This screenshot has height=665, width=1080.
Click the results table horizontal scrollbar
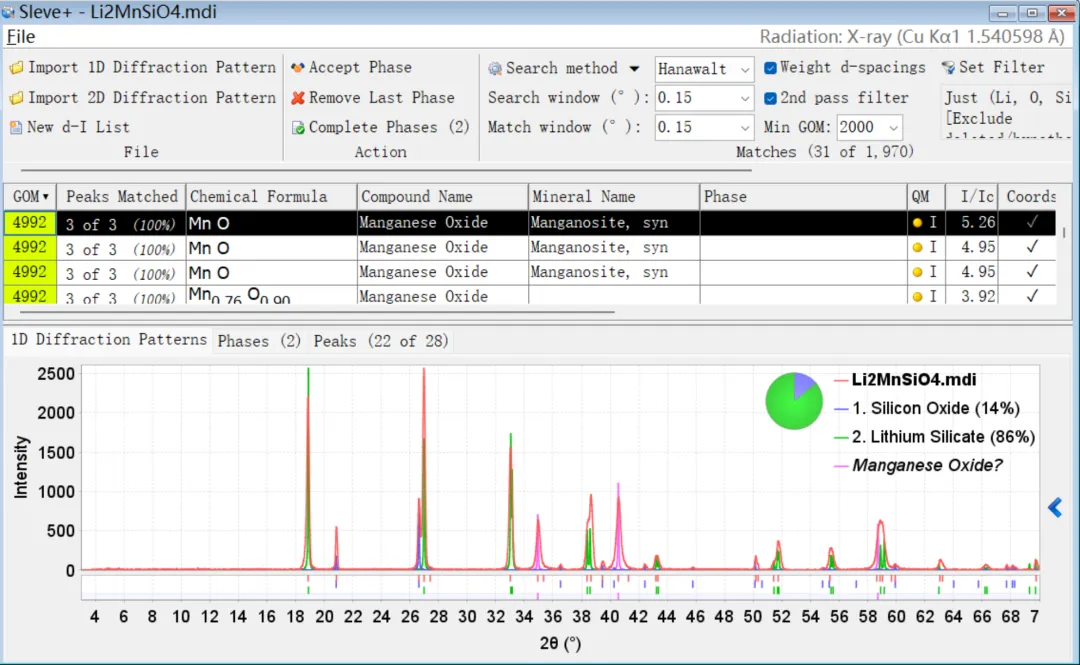pos(317,311)
